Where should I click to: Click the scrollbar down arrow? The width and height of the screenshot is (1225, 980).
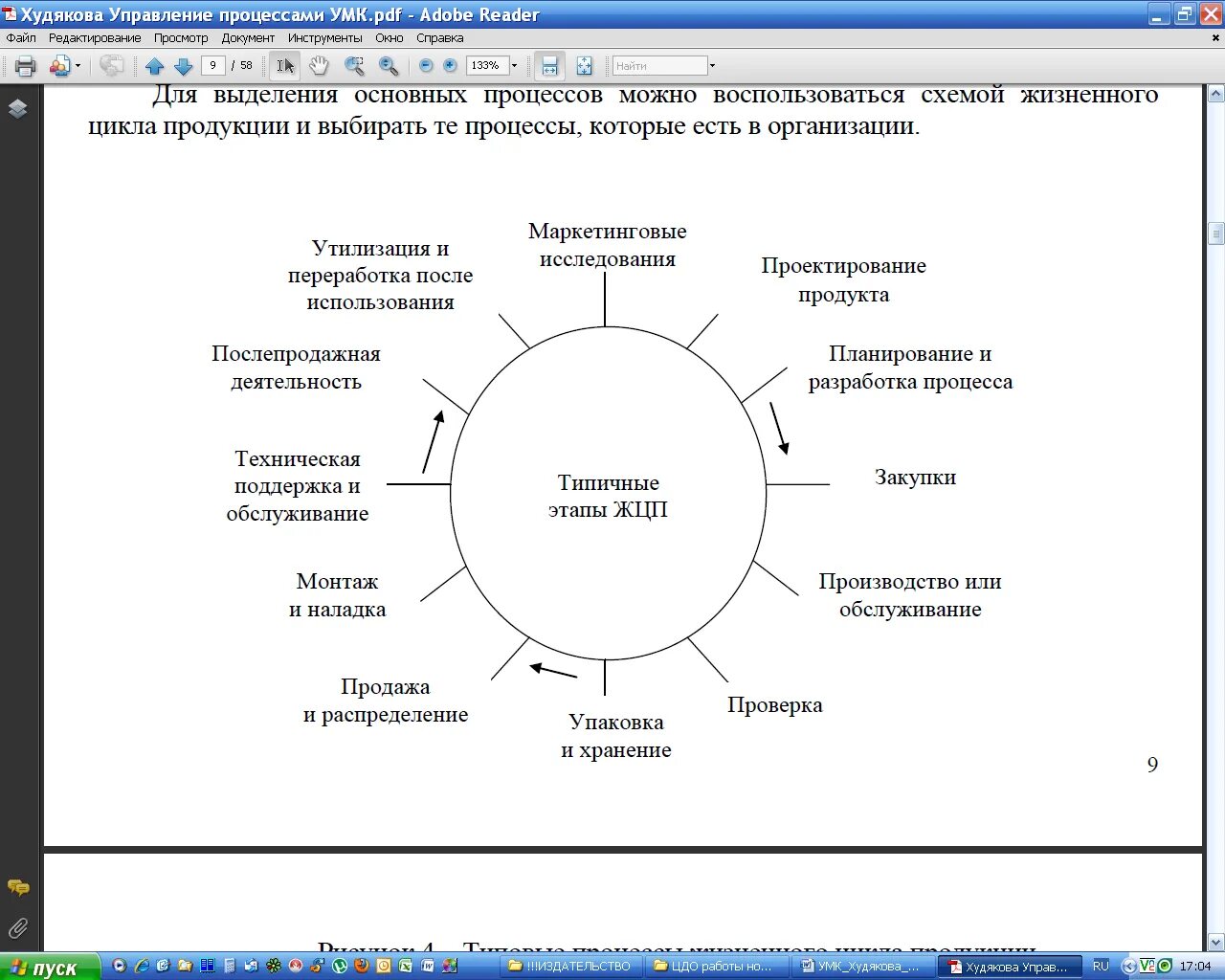click(x=1216, y=942)
